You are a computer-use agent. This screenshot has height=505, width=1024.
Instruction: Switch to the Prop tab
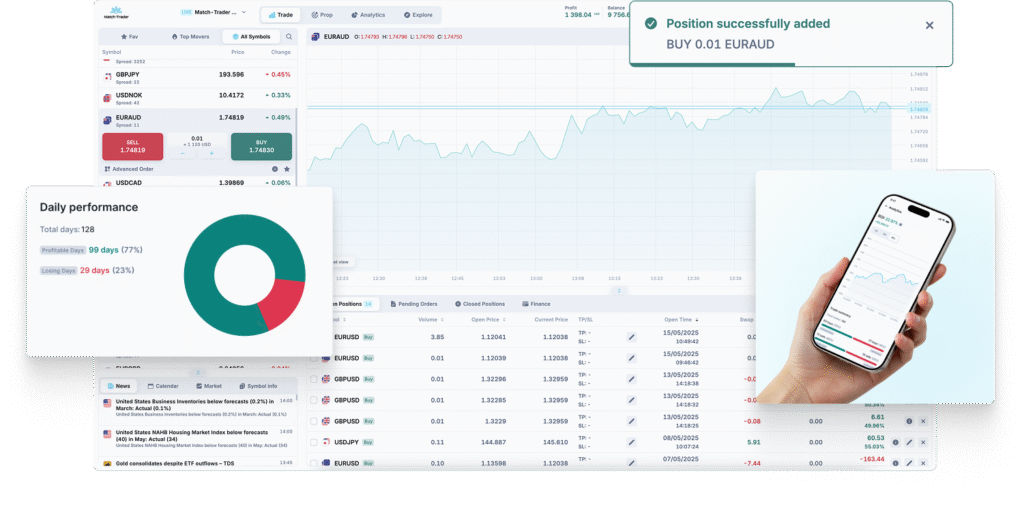click(322, 14)
